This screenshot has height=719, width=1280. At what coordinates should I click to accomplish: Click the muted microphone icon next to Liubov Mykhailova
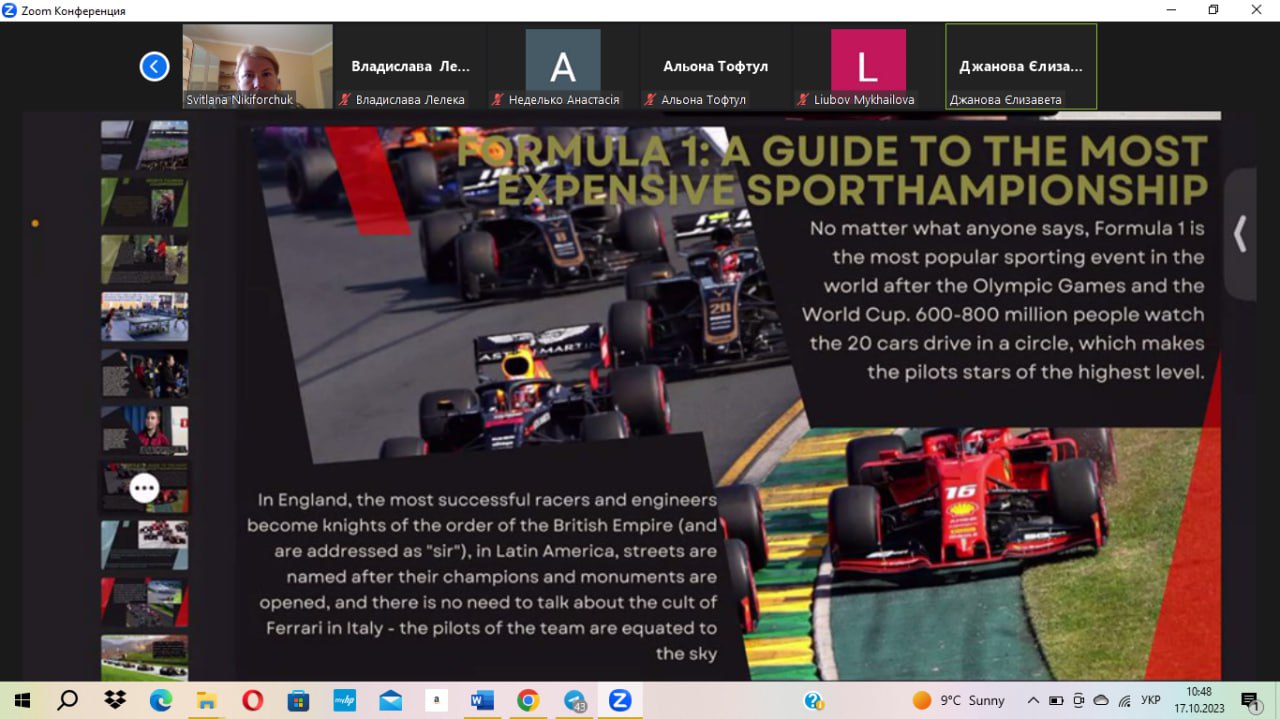pos(803,99)
